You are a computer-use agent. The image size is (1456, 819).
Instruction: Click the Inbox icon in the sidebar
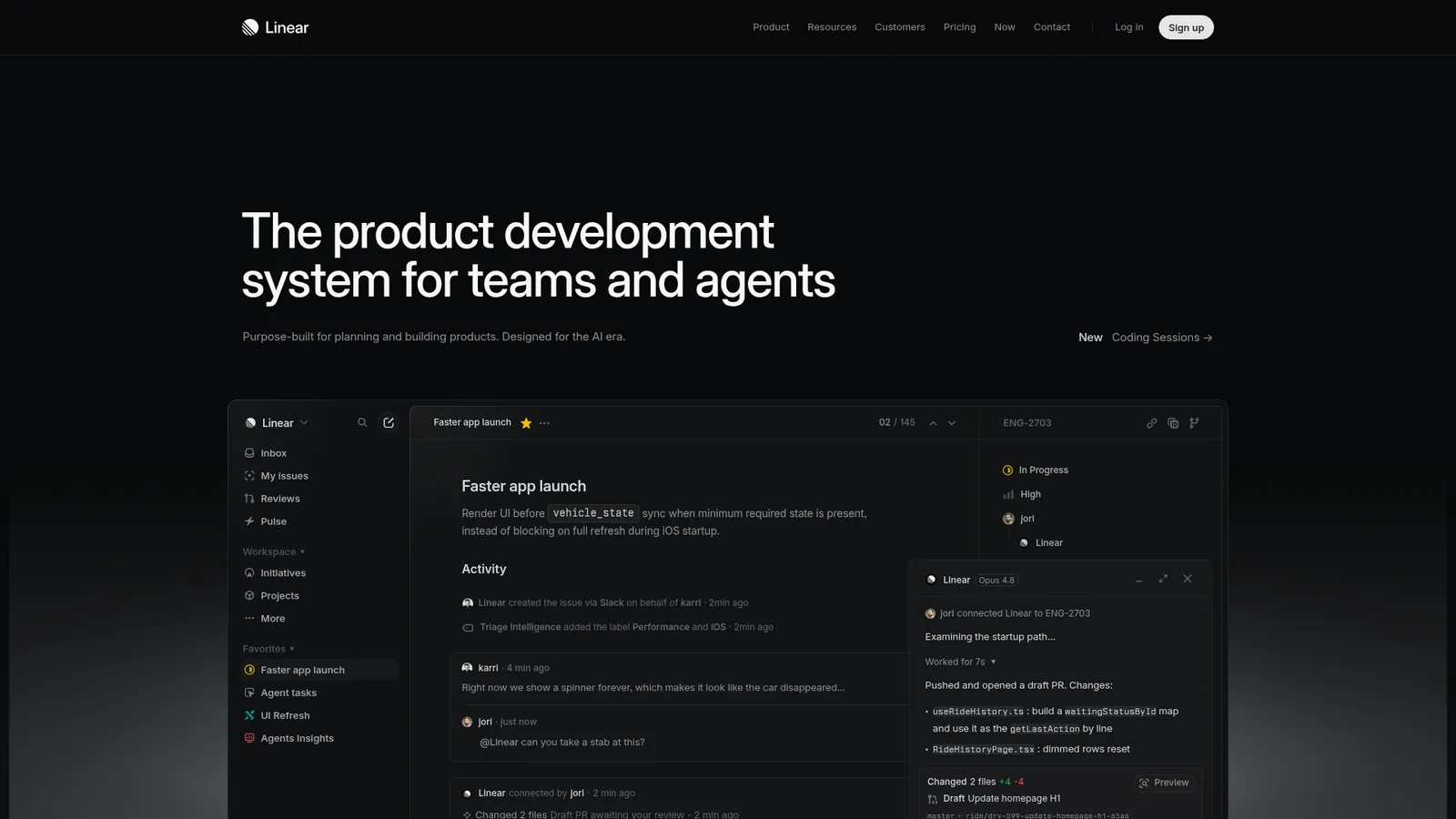click(249, 453)
